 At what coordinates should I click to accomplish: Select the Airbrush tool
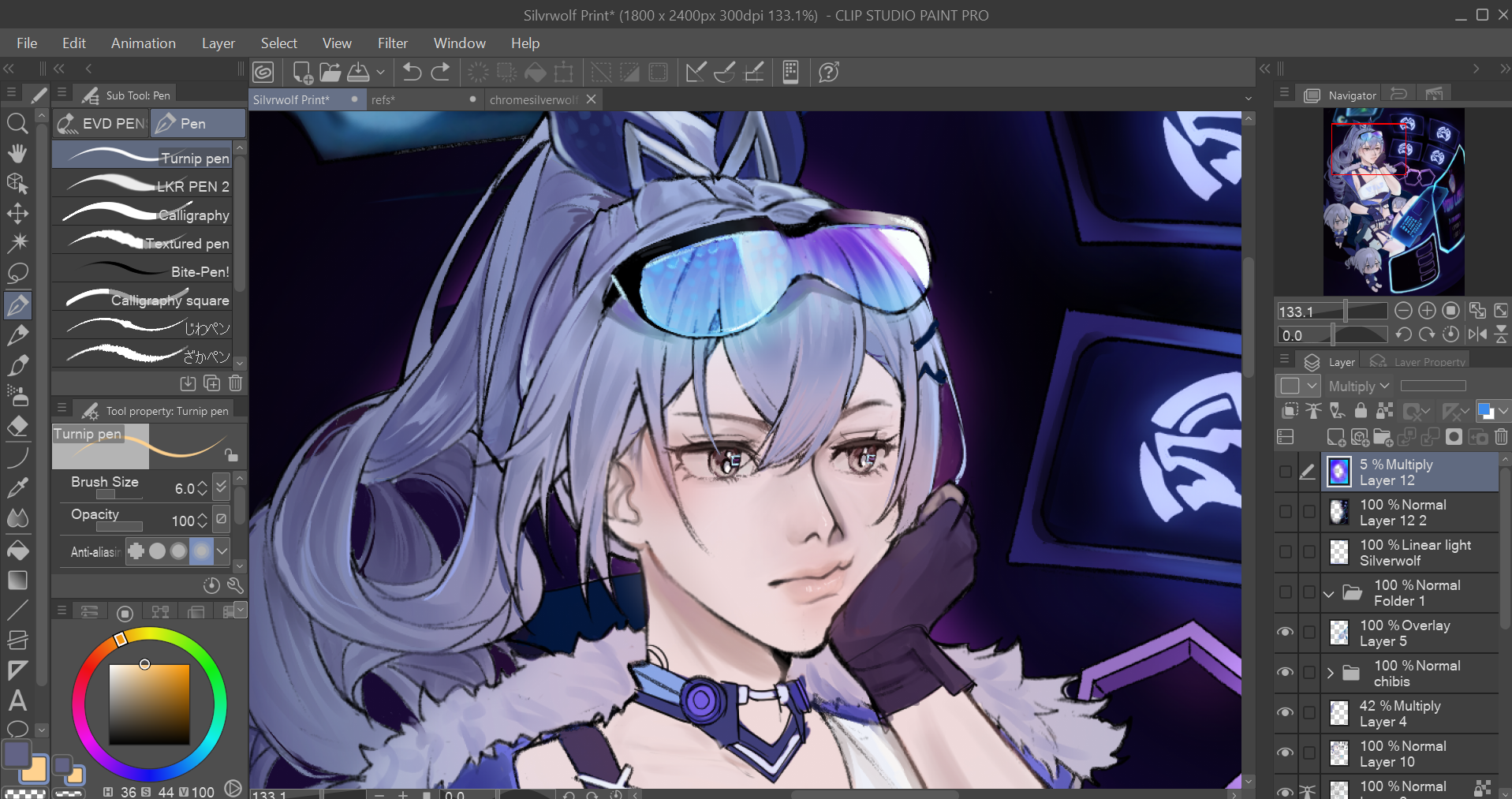click(x=17, y=395)
